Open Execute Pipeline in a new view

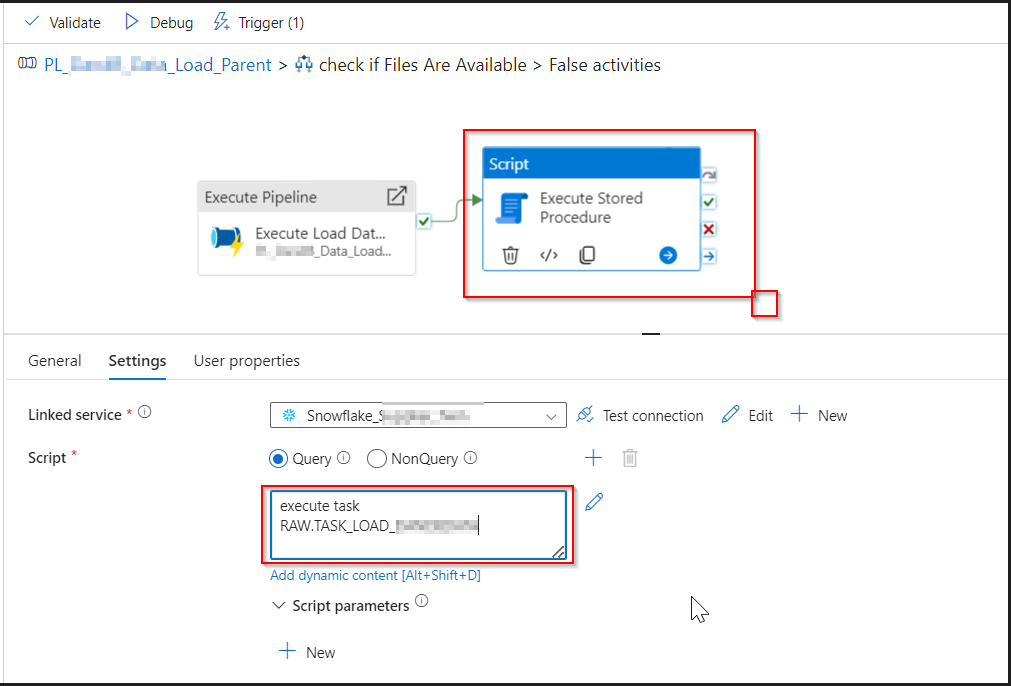tap(396, 196)
